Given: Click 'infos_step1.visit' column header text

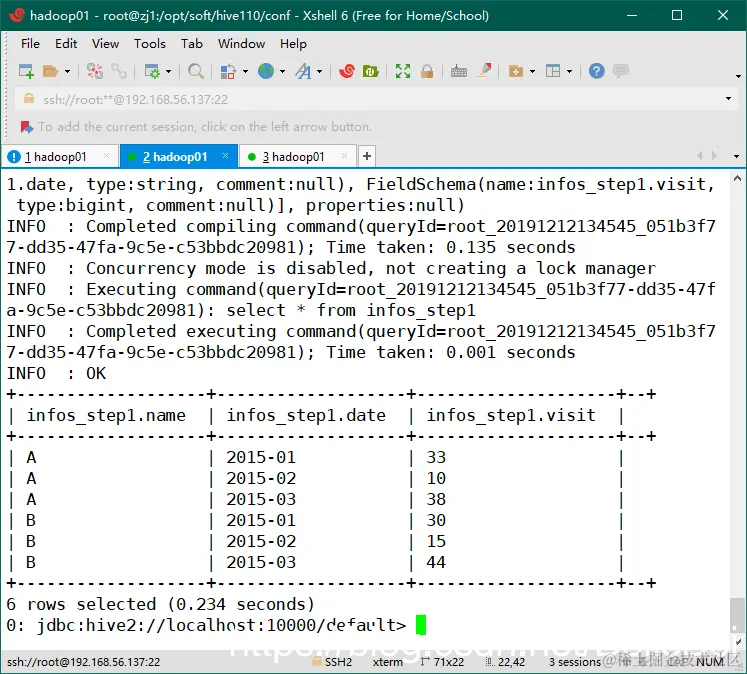Looking at the screenshot, I should click(511, 415).
